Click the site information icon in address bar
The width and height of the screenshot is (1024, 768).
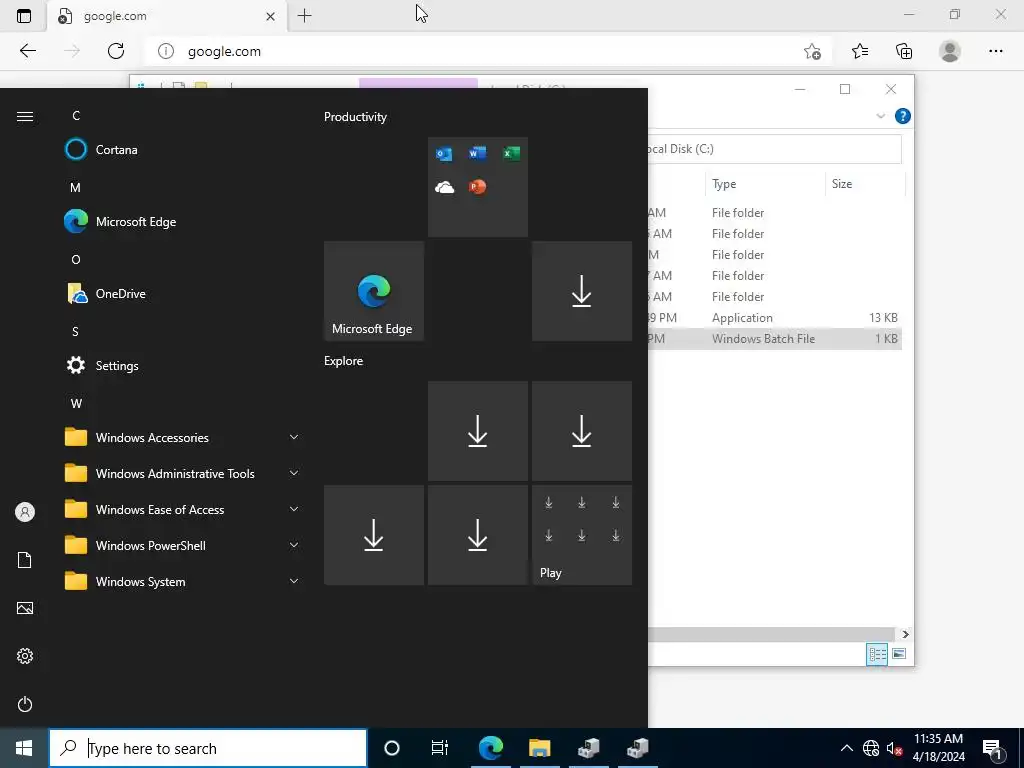point(166,51)
